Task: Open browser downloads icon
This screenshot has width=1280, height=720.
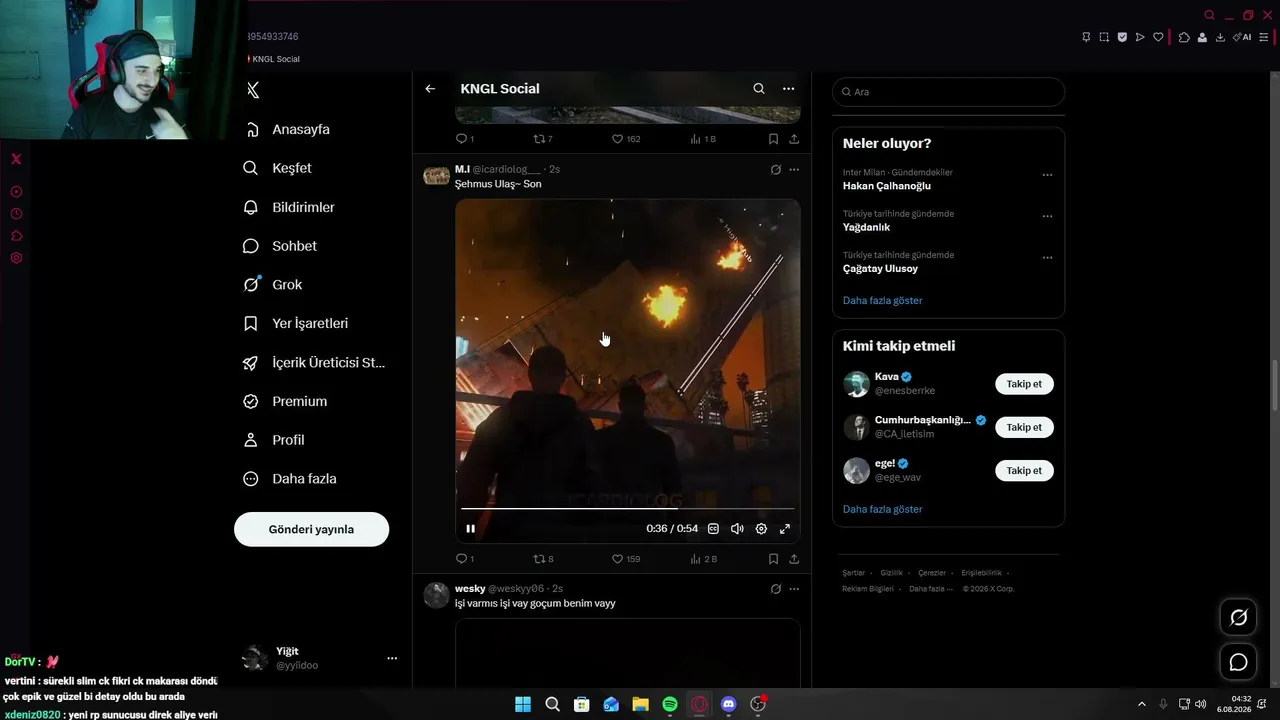Action: click(x=1220, y=37)
